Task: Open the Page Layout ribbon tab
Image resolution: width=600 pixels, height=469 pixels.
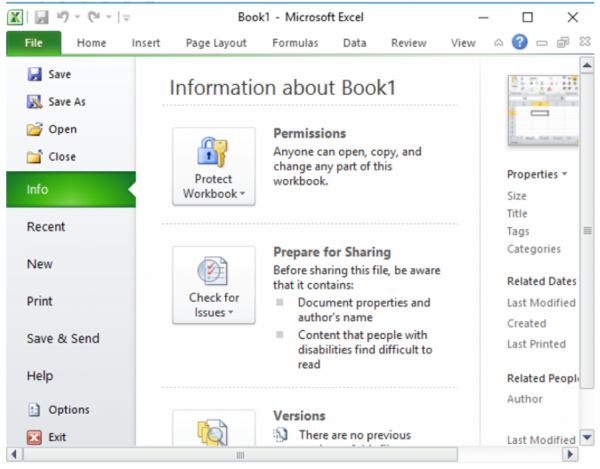Action: point(216,43)
